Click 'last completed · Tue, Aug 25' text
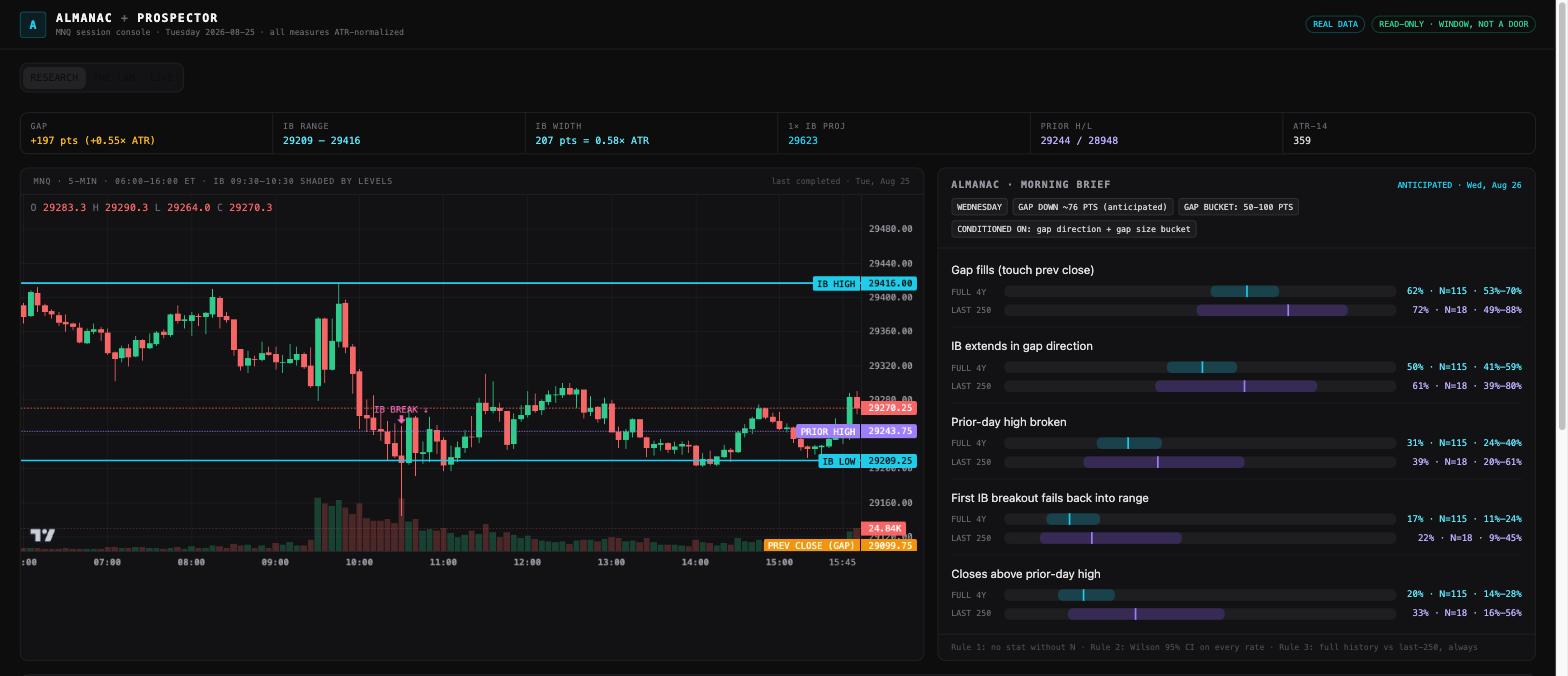The height and width of the screenshot is (676, 1568). 840,182
